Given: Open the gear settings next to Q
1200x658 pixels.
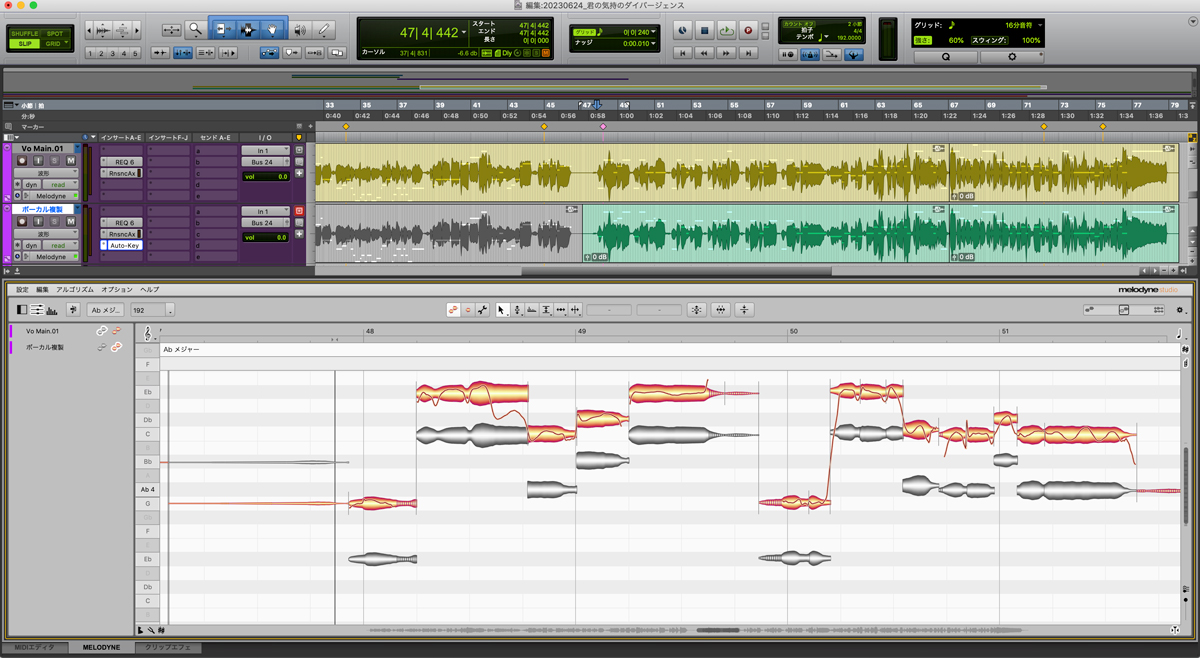Looking at the screenshot, I should click(1011, 57).
